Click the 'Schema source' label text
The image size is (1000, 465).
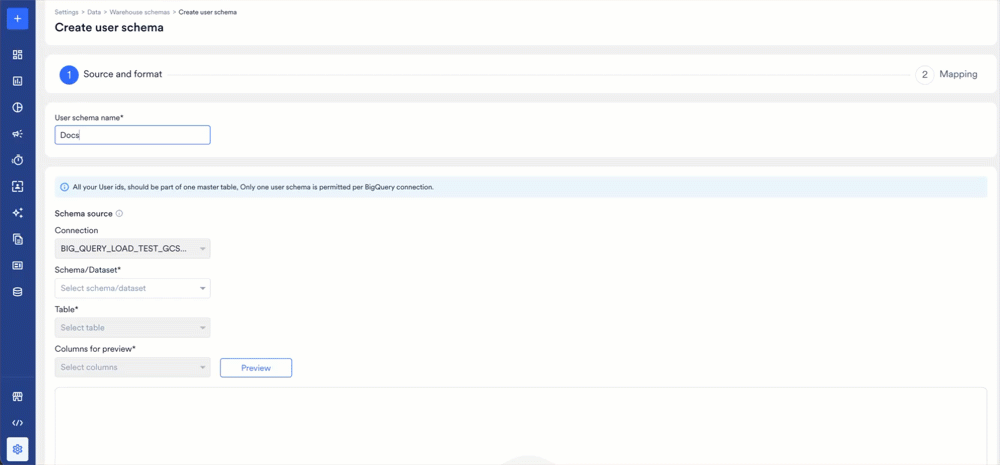pyautogui.click(x=84, y=214)
